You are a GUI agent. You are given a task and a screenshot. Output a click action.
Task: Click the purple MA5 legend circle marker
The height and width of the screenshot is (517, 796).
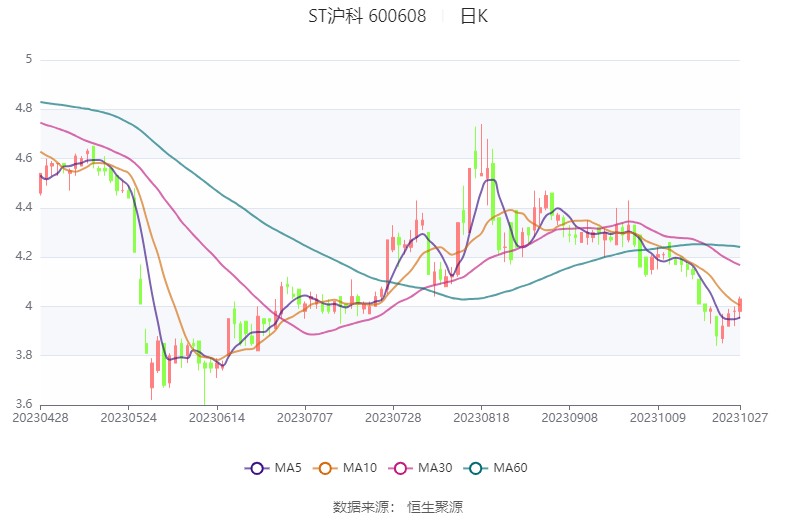pyautogui.click(x=257, y=468)
